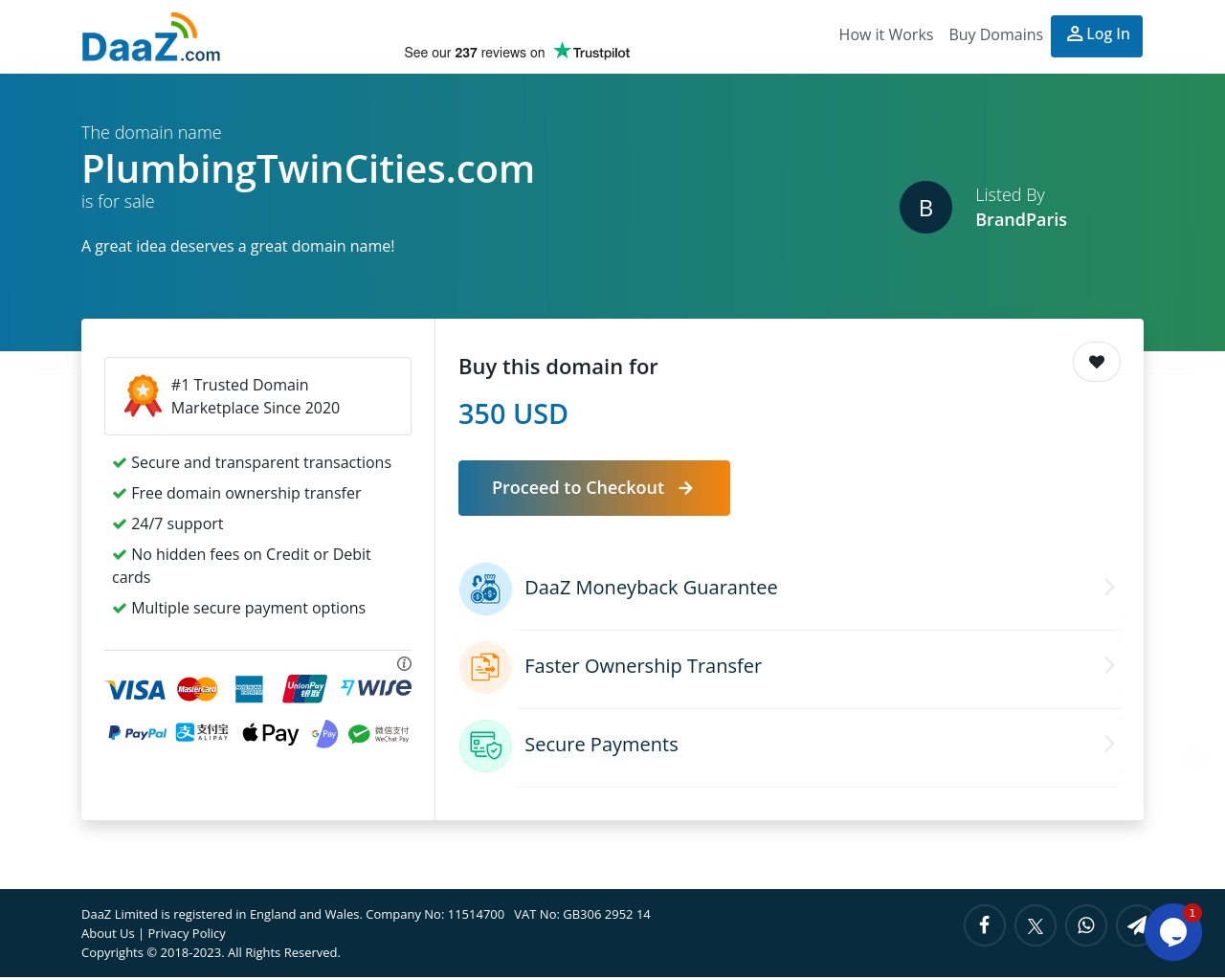This screenshot has height=980, width=1225.
Task: Expand Secure Payments chevron
Action: [x=1109, y=744]
